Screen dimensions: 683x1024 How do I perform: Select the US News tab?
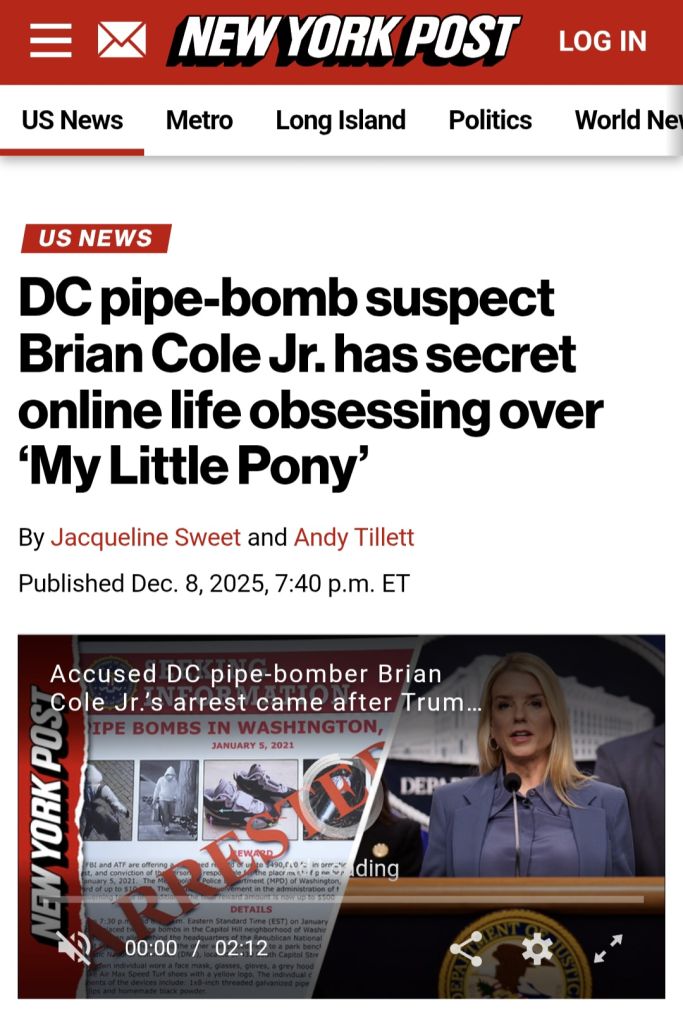click(72, 120)
